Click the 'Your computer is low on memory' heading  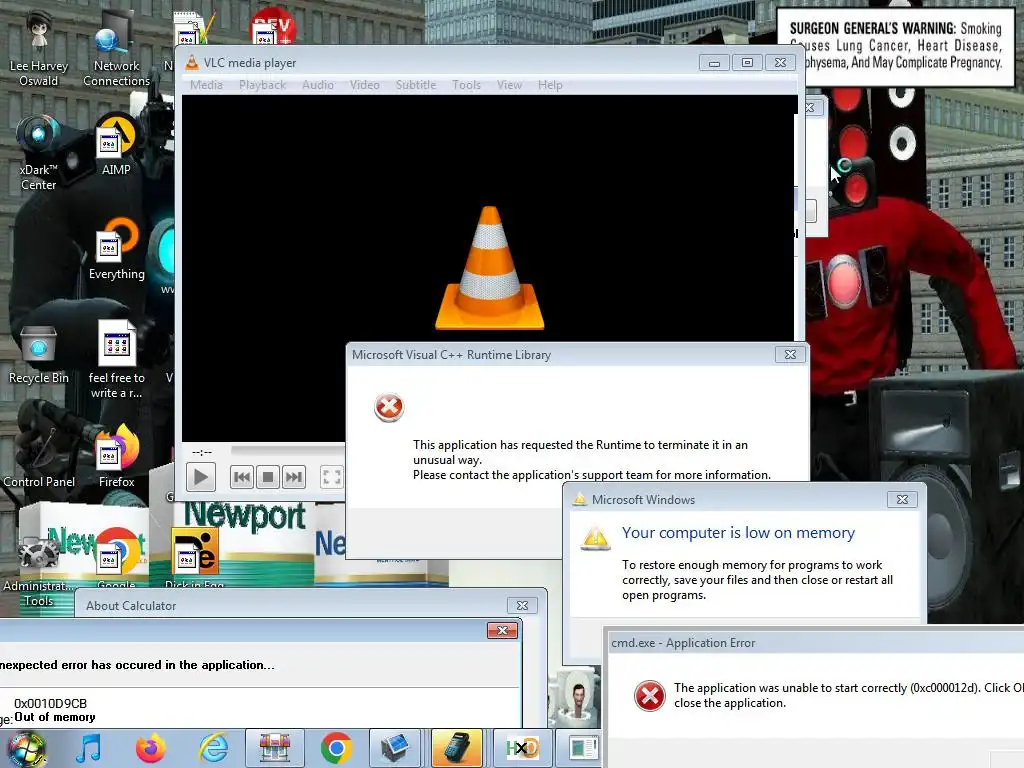coord(738,533)
